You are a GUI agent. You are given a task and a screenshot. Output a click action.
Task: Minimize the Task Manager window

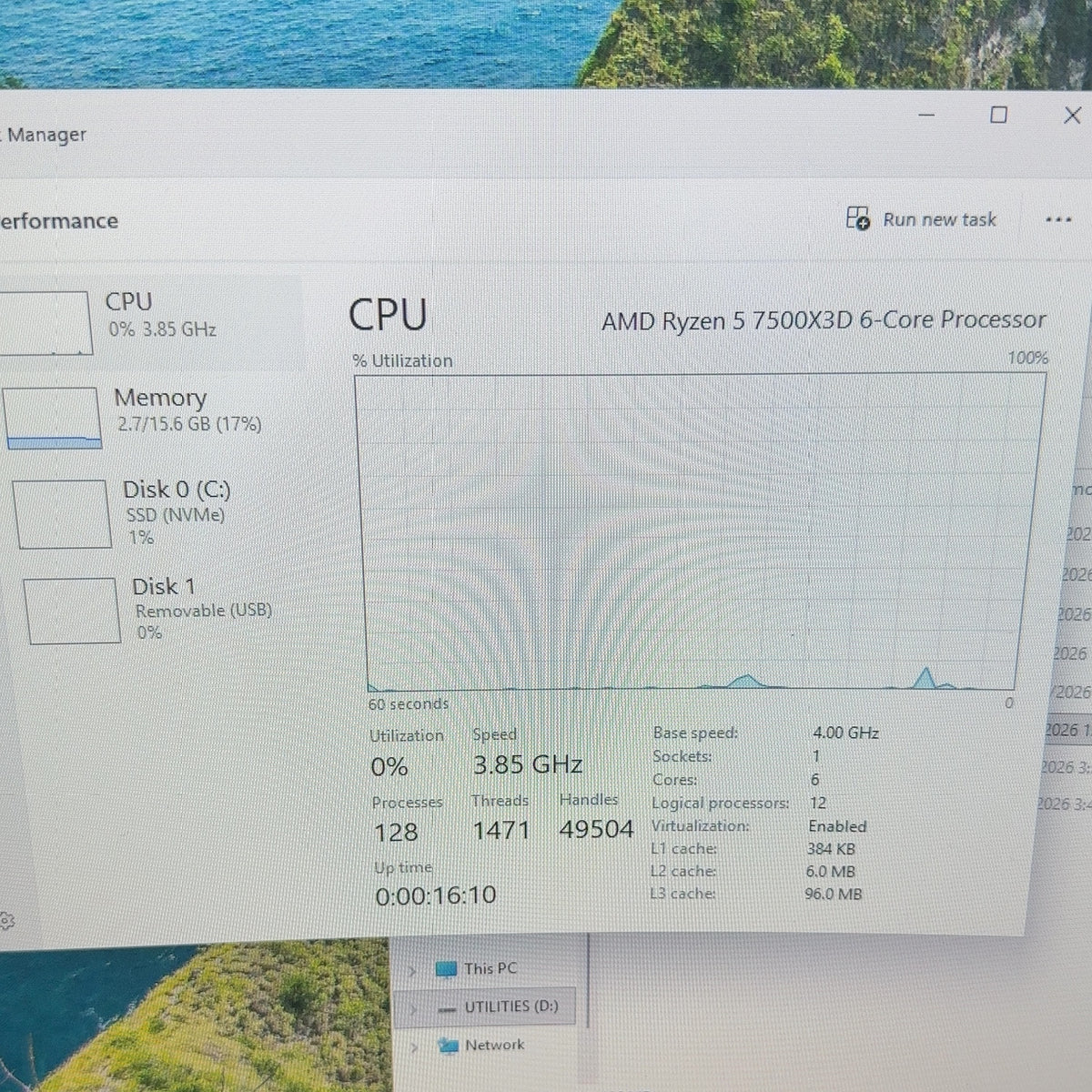(926, 115)
